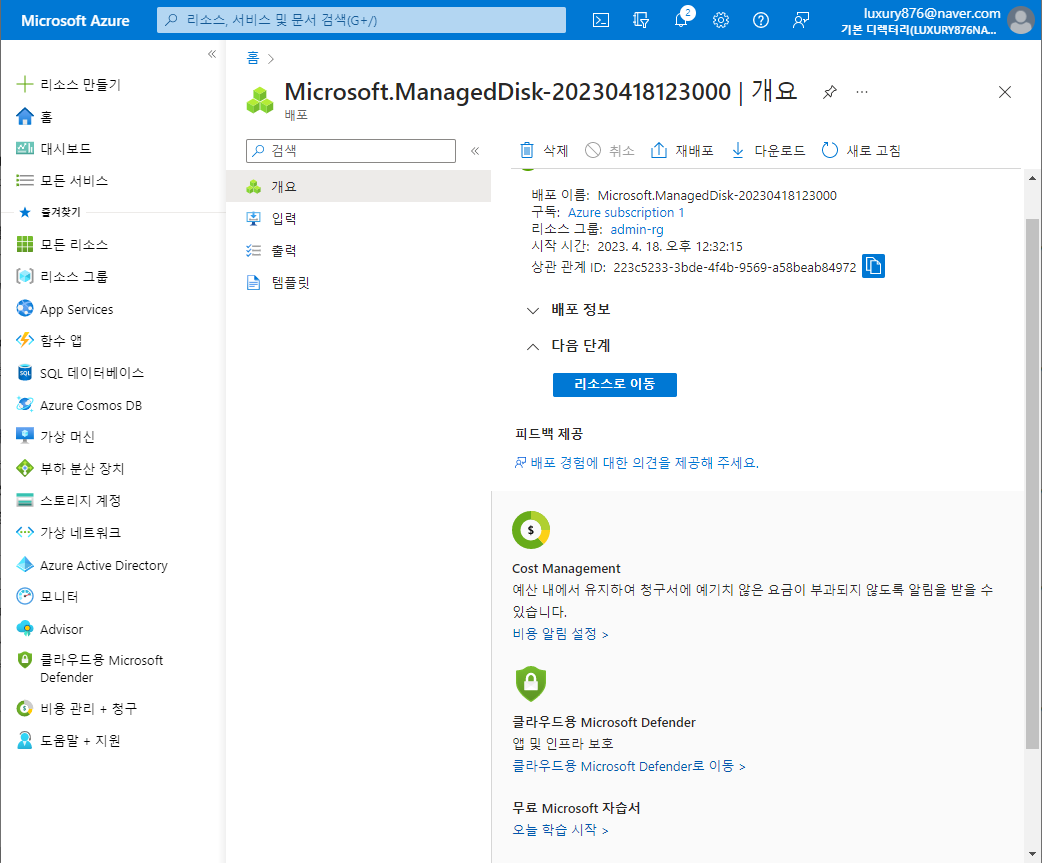The width and height of the screenshot is (1042, 863).
Task: Click 다운로드 in the toolbar
Action: pos(768,150)
